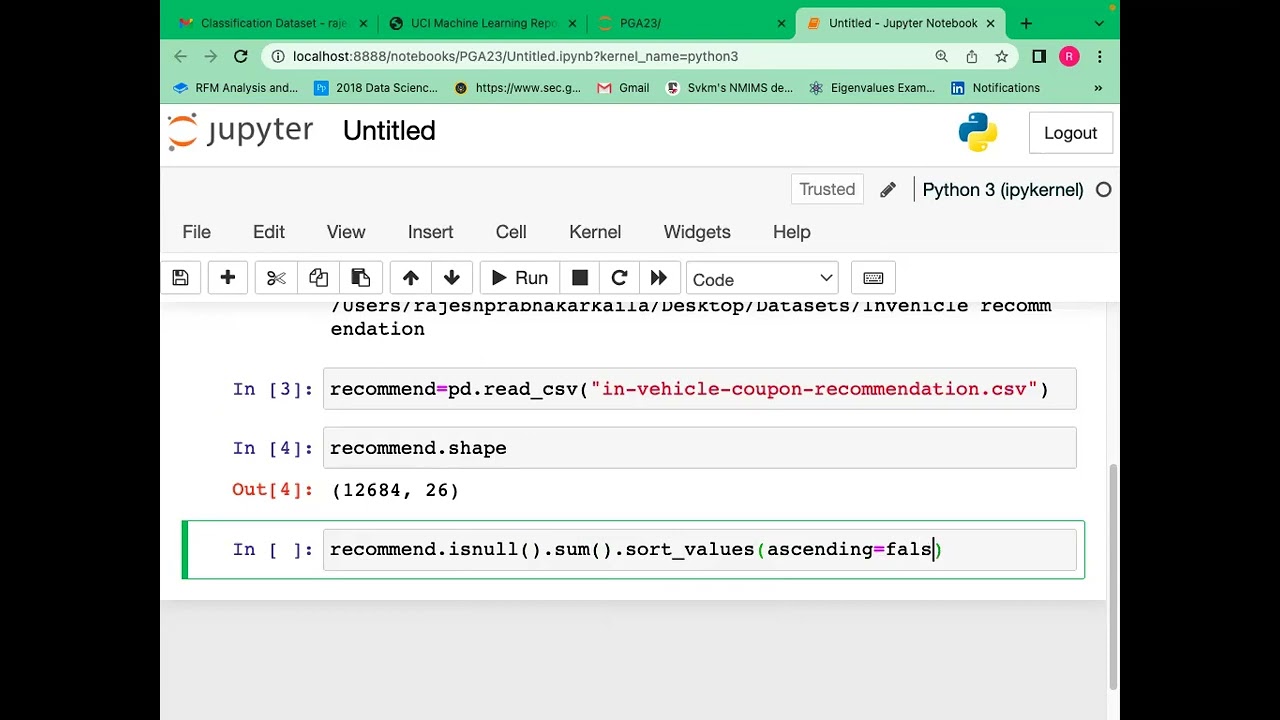The width and height of the screenshot is (1280, 720).
Task: Close the PGA23/ tab
Action: pyautogui.click(x=782, y=23)
